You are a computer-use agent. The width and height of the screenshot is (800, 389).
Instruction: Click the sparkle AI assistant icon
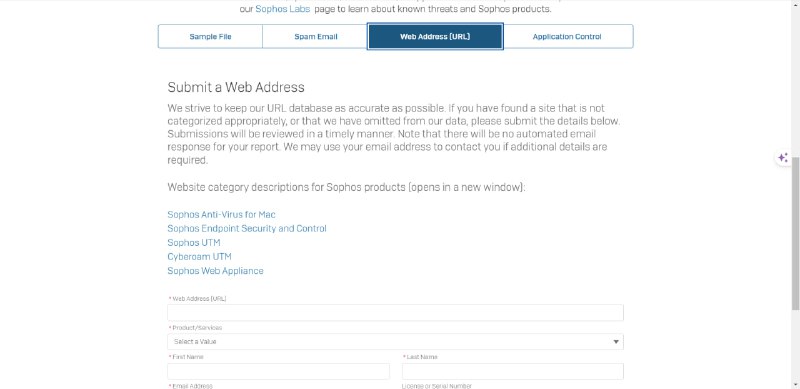[x=783, y=158]
